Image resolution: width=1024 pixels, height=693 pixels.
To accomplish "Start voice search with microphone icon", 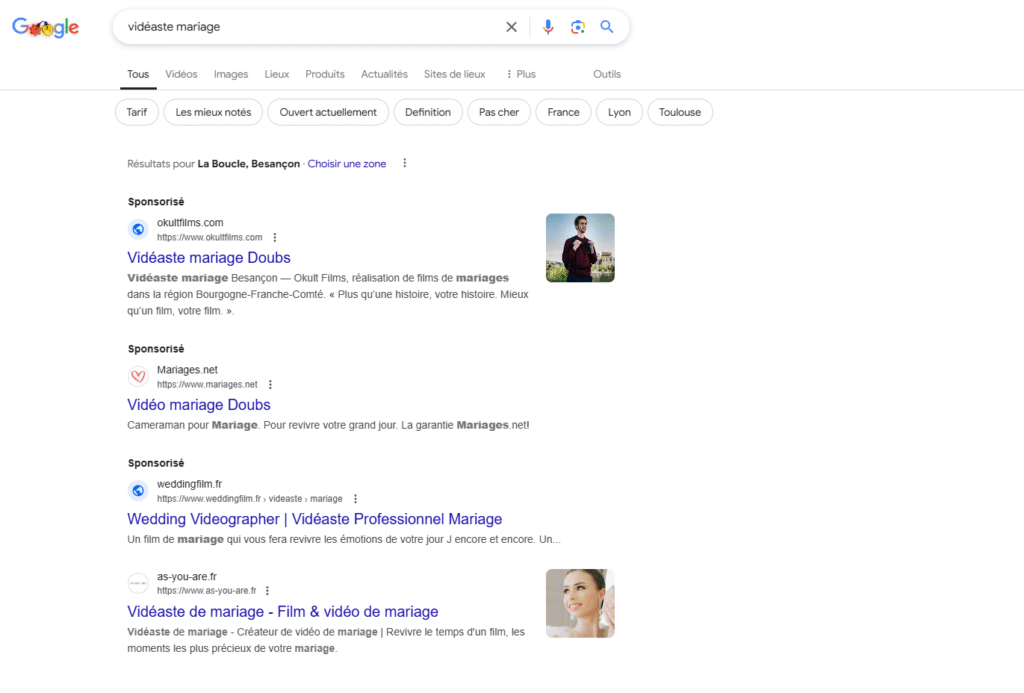I will (548, 27).
